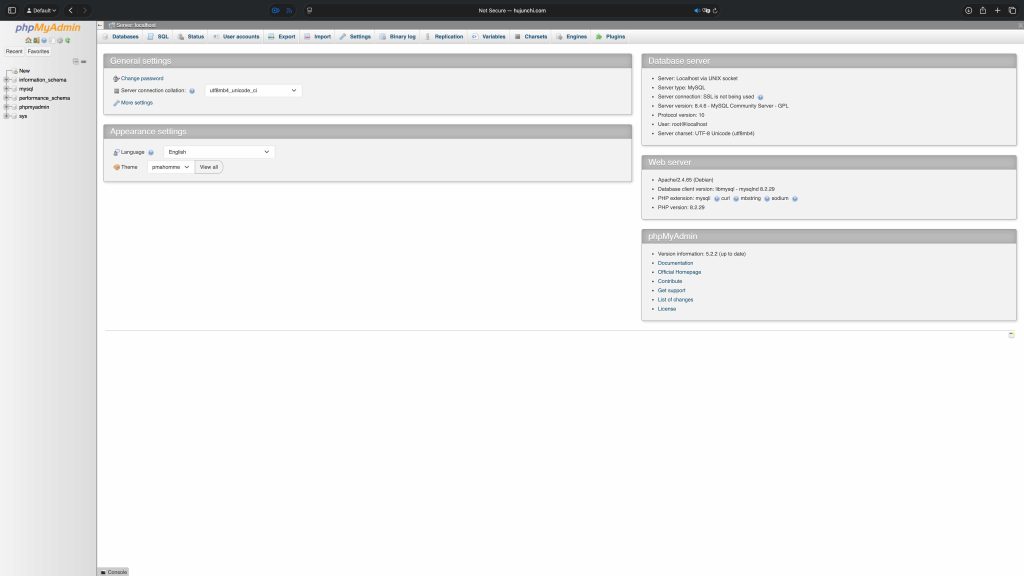Select the phpmyadmin database in the tree

point(35,107)
